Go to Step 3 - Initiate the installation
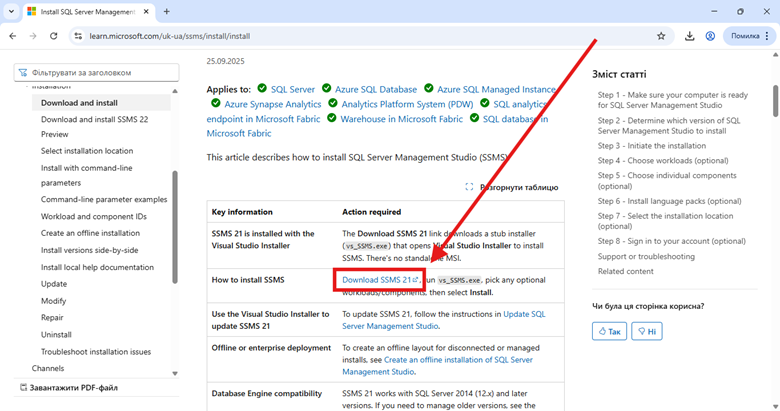This screenshot has width=780, height=411. 652,146
